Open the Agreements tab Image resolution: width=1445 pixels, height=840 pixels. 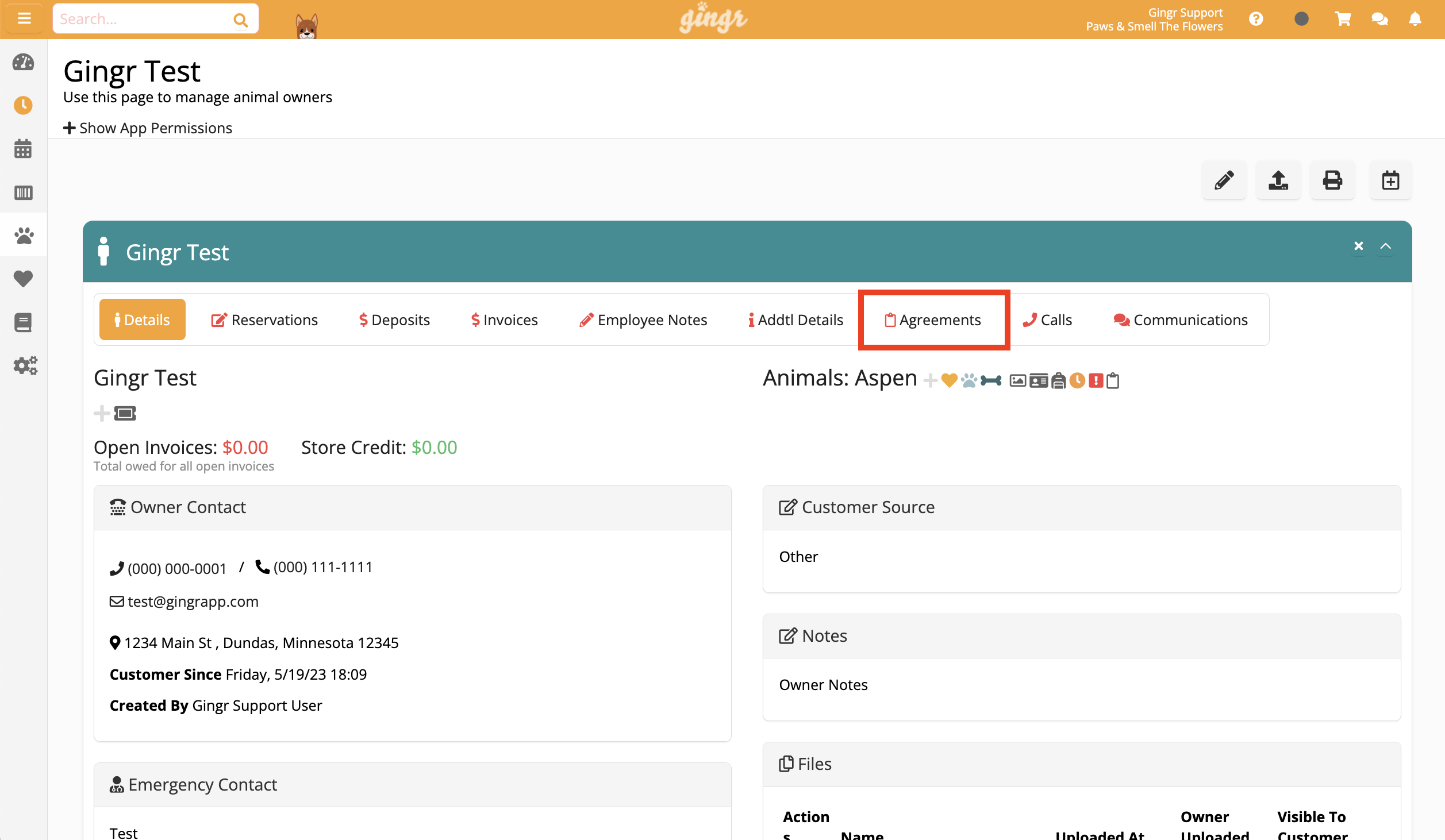pyautogui.click(x=933, y=320)
